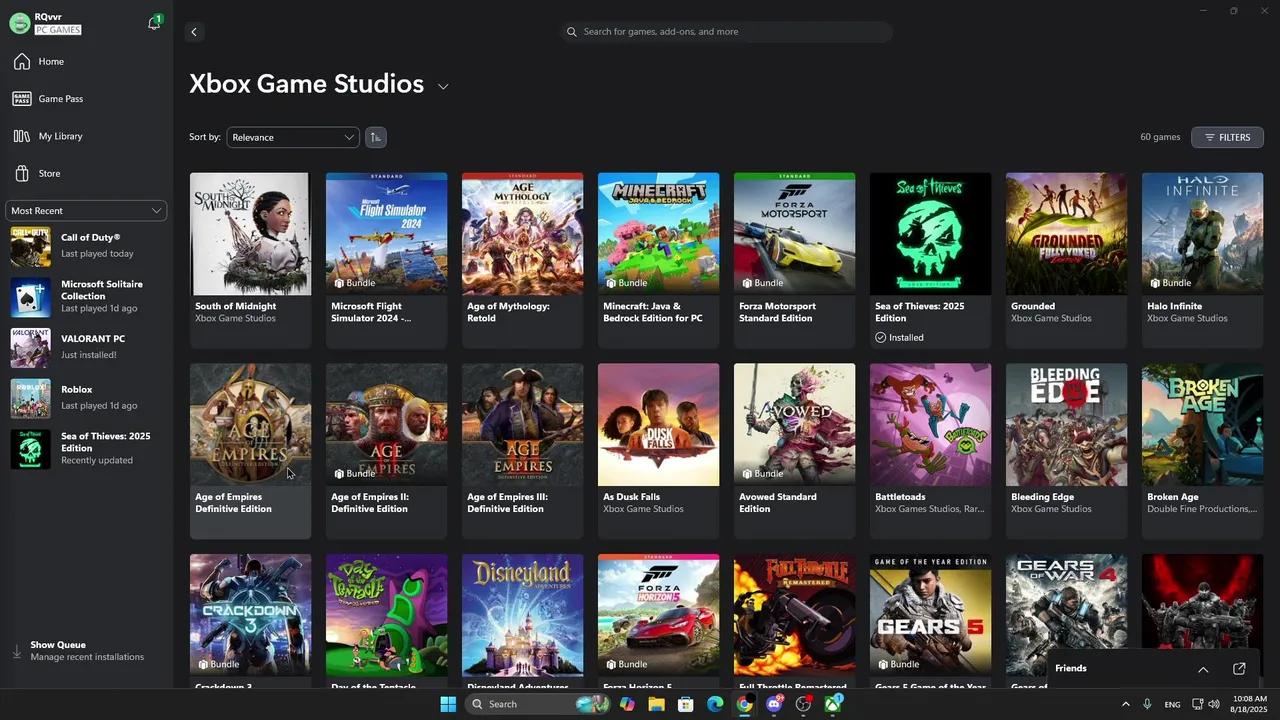
Task: Open Forza Horizon 5 card
Action: coord(658,621)
